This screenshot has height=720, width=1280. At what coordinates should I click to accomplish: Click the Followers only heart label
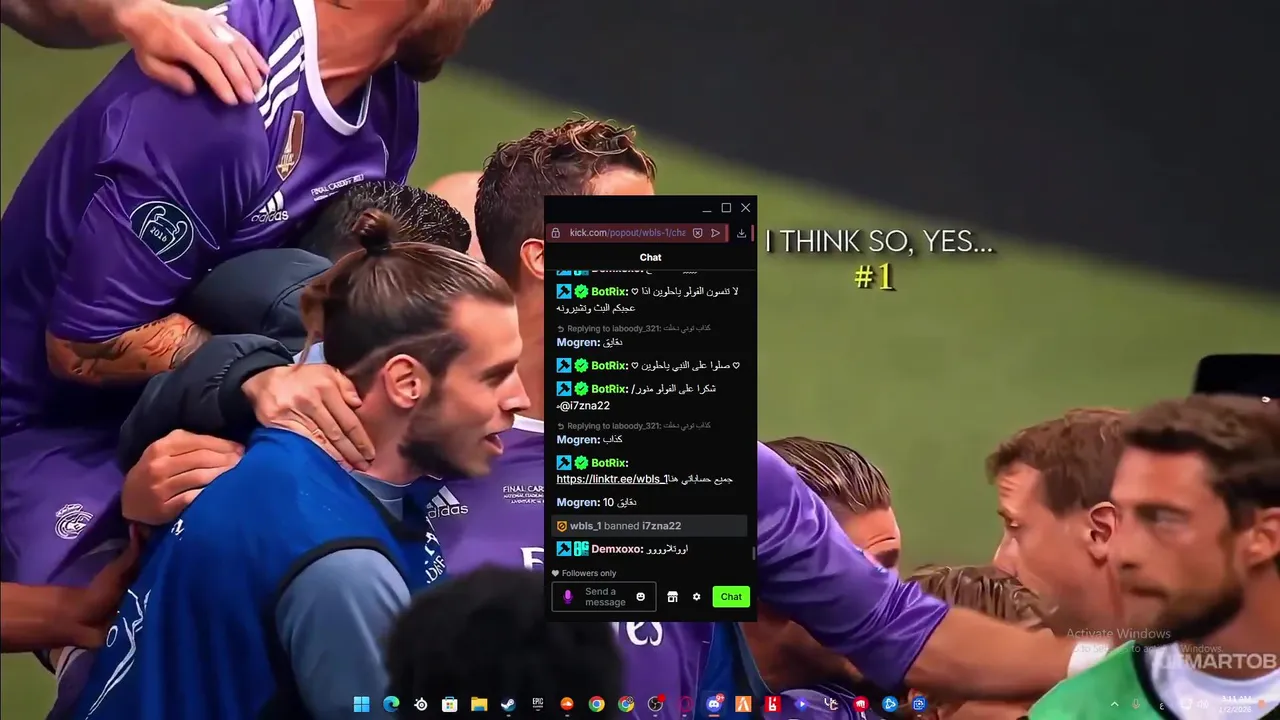pyautogui.click(x=584, y=574)
